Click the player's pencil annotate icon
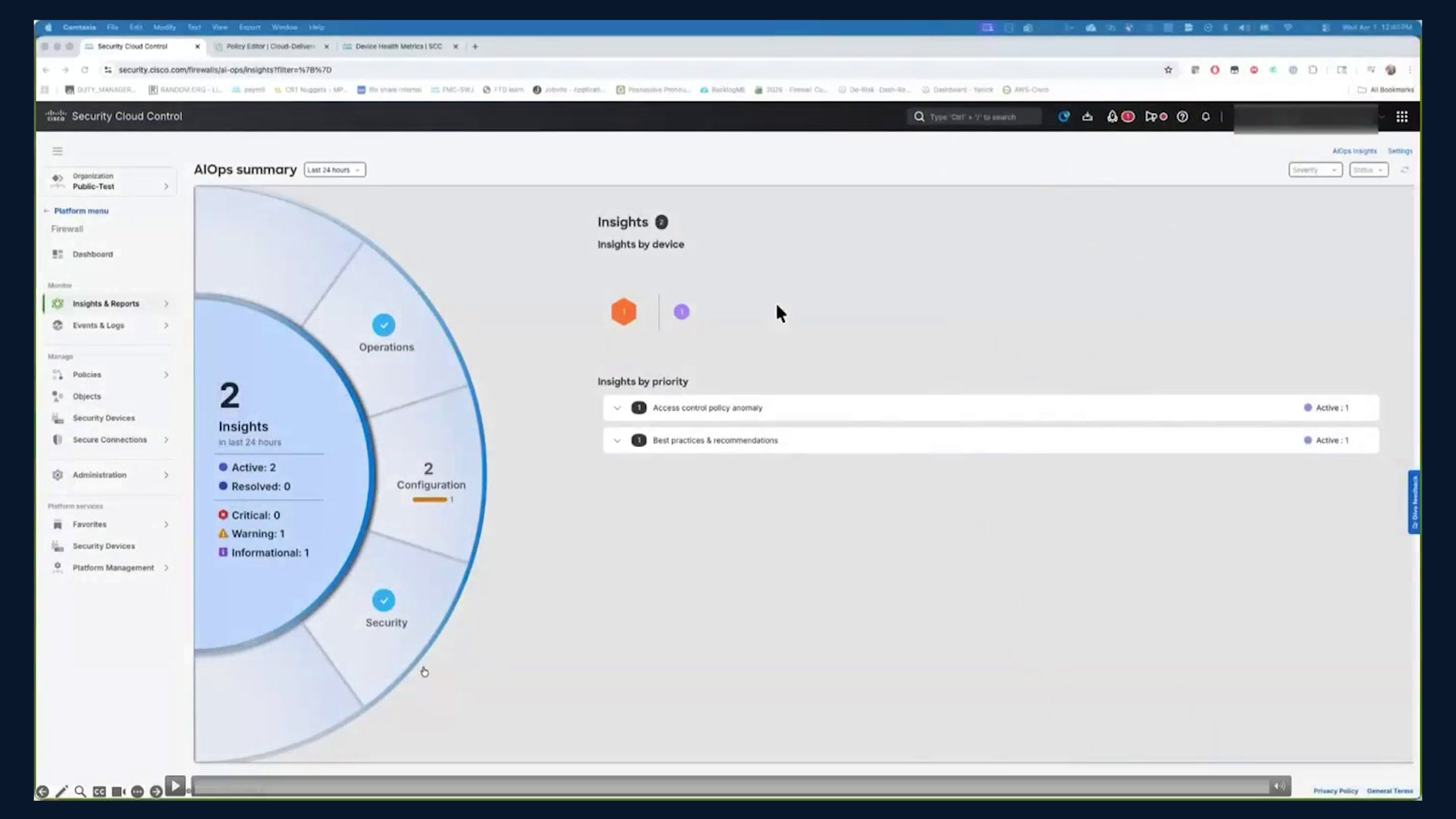The image size is (1456, 819). click(x=61, y=792)
